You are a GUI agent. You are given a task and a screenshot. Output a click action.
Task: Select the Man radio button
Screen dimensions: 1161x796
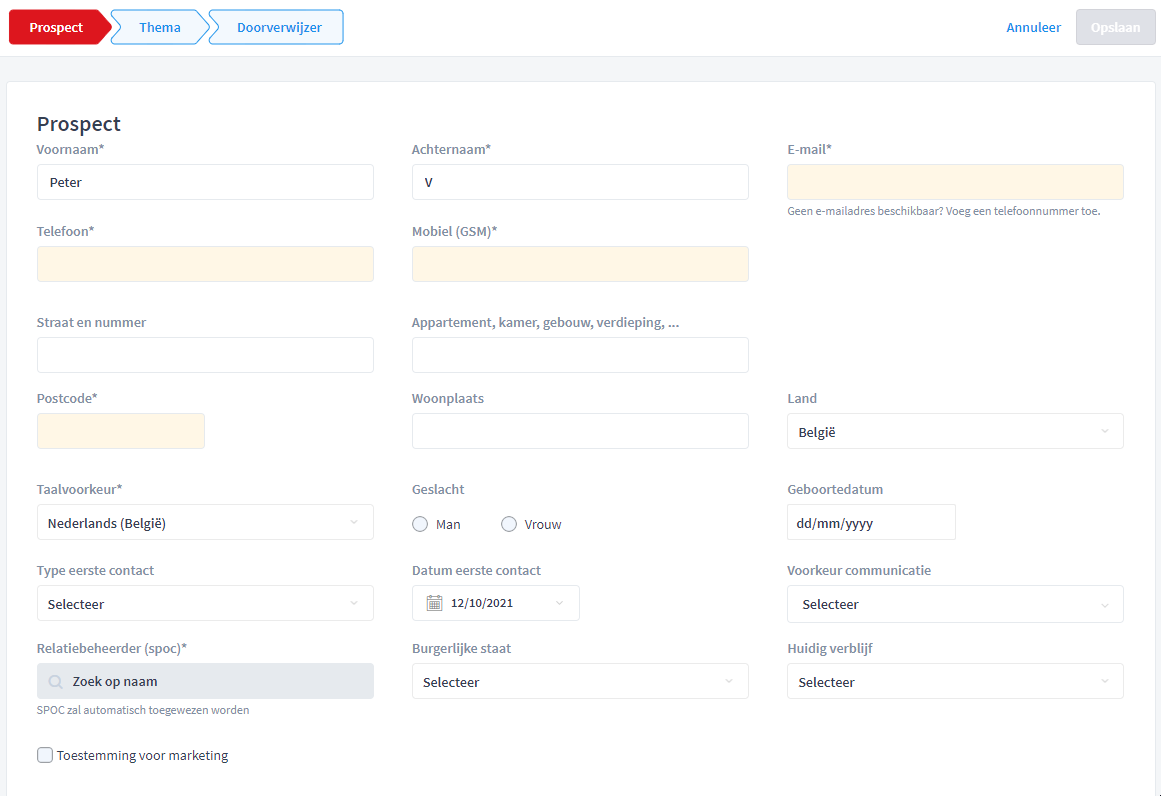pos(420,524)
